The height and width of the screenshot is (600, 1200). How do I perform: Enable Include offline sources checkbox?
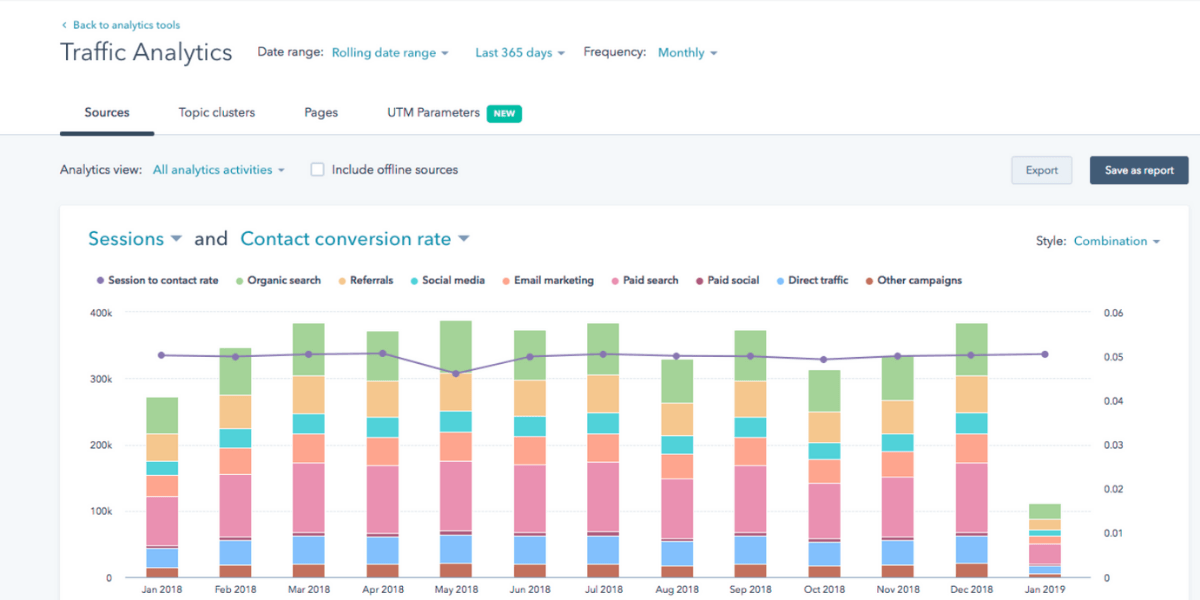(x=317, y=170)
